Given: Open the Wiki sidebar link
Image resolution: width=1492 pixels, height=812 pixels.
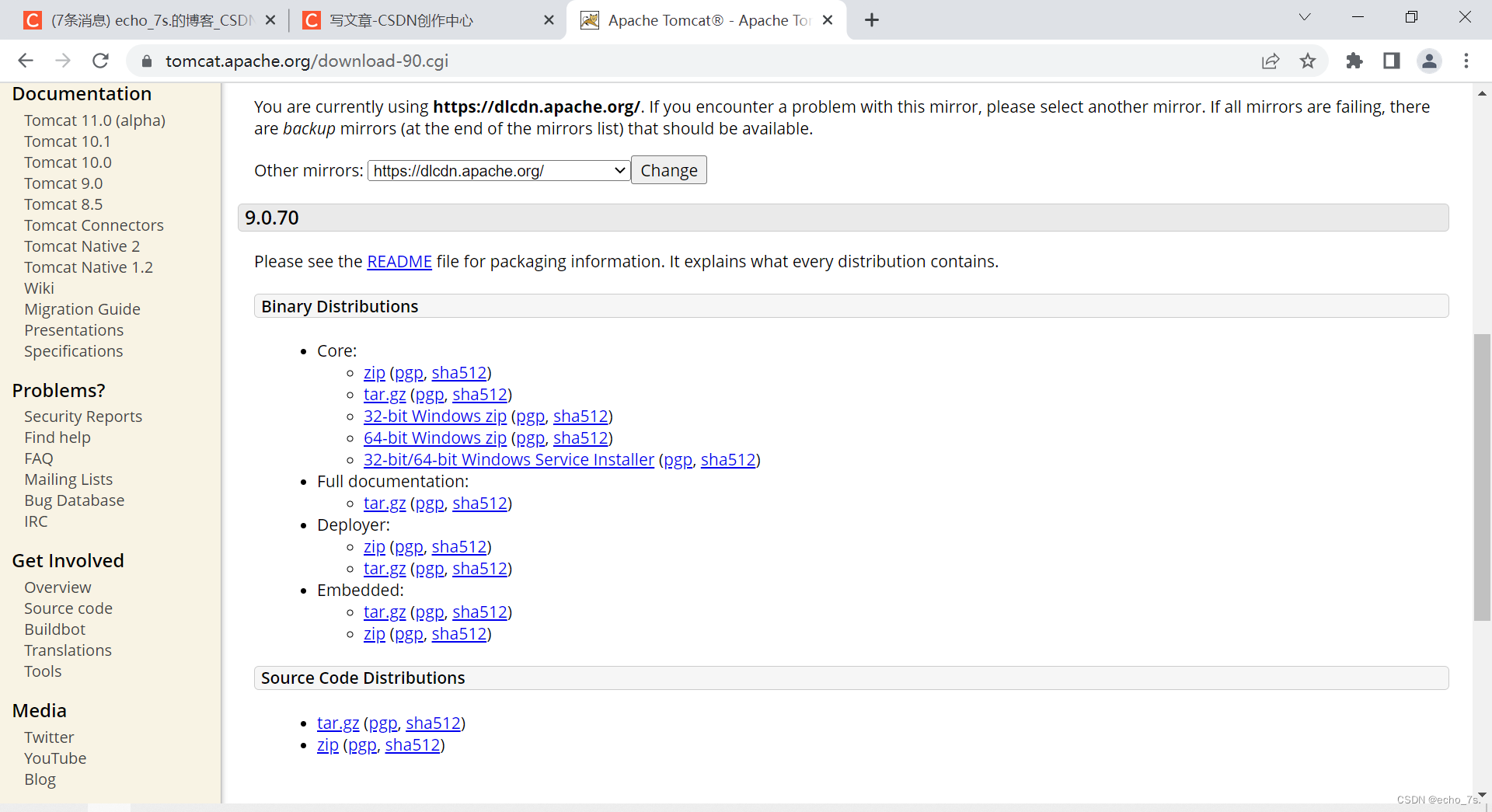Looking at the screenshot, I should coord(39,288).
